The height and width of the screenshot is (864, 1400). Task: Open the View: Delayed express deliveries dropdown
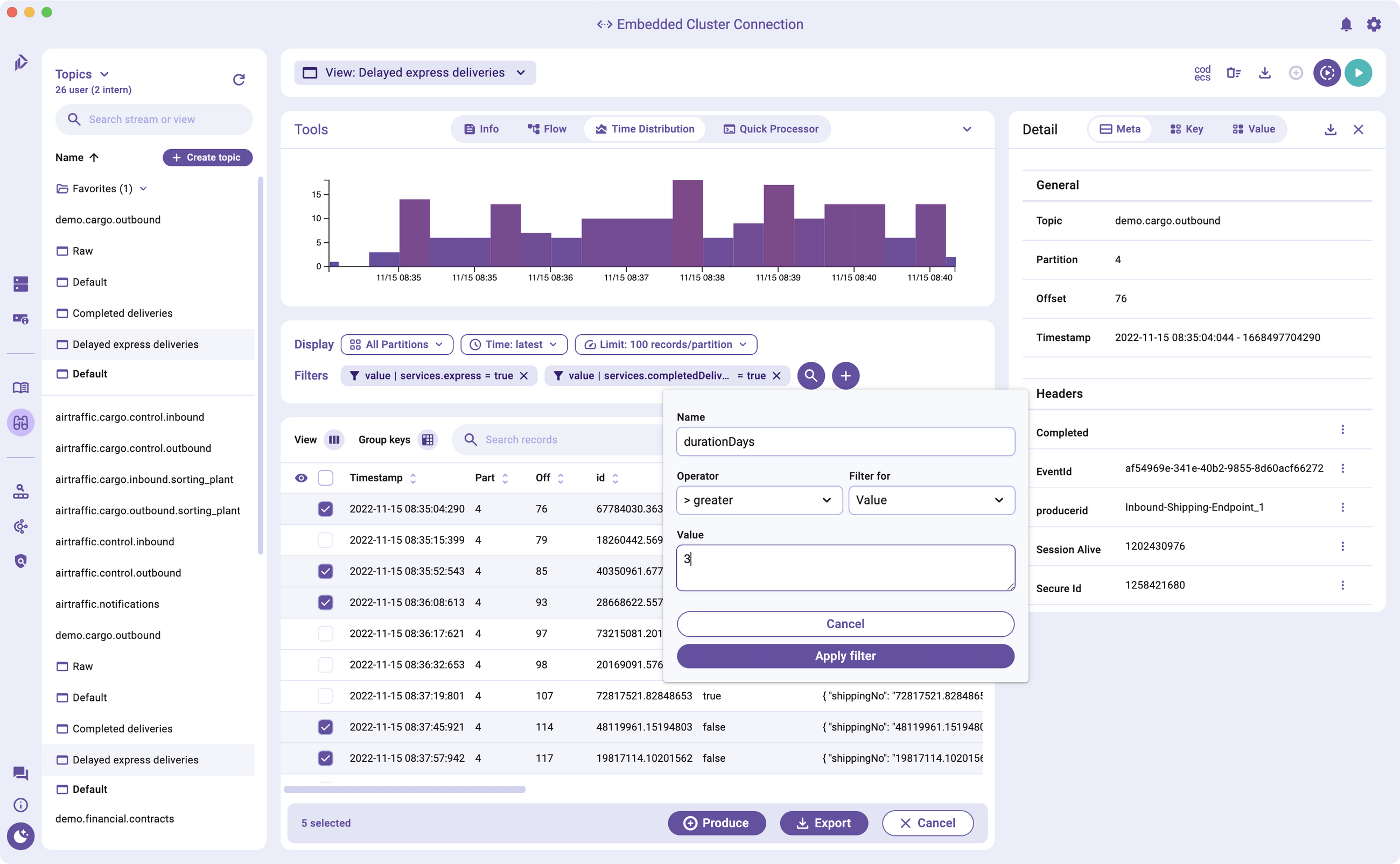tap(416, 73)
